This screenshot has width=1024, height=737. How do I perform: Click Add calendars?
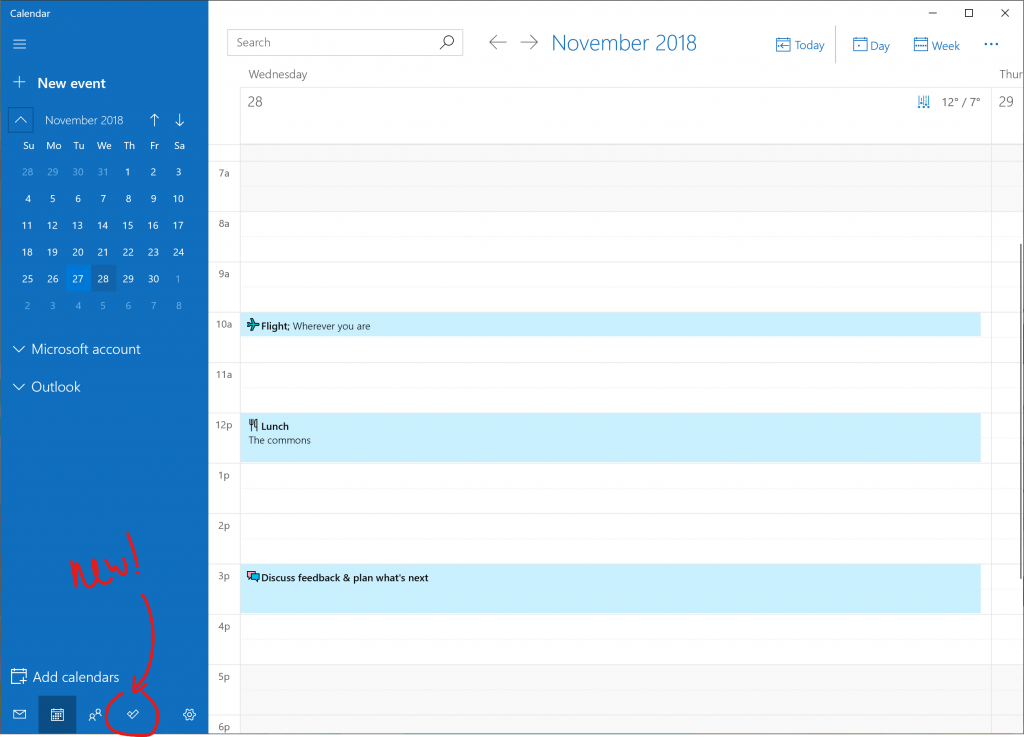(65, 677)
